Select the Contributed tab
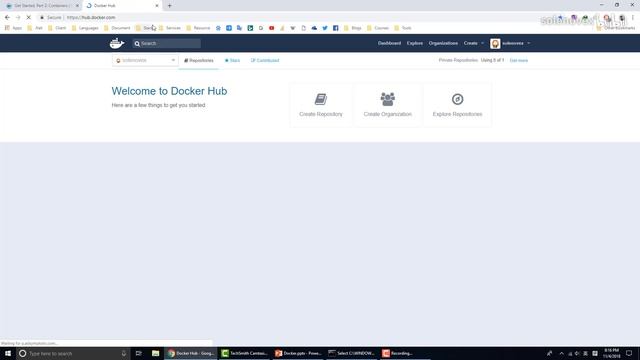The width and height of the screenshot is (640, 360). tap(265, 60)
